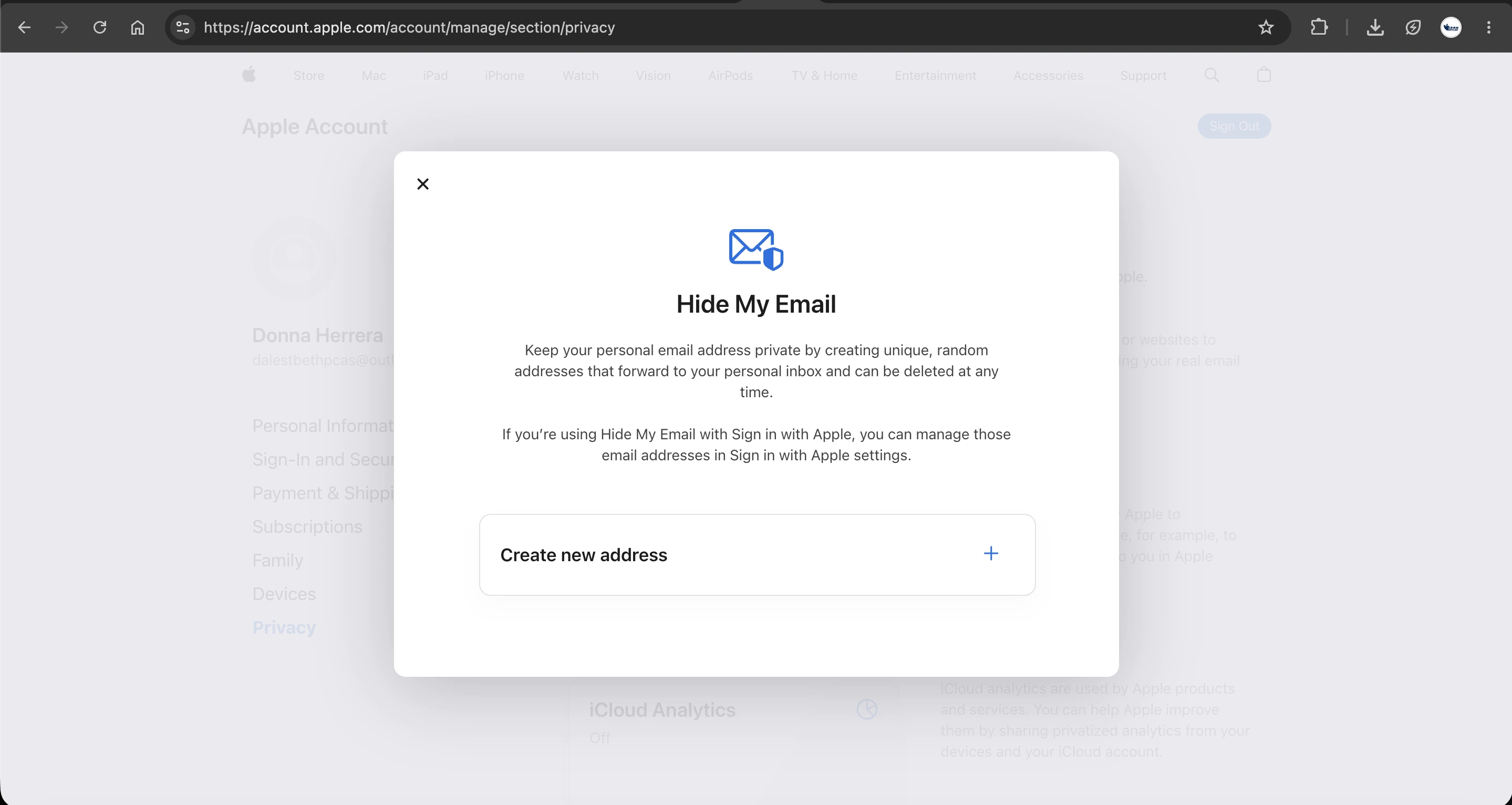Viewport: 1512px width, 805px height.
Task: Click the Donna Herrera profile avatar
Action: point(294,259)
